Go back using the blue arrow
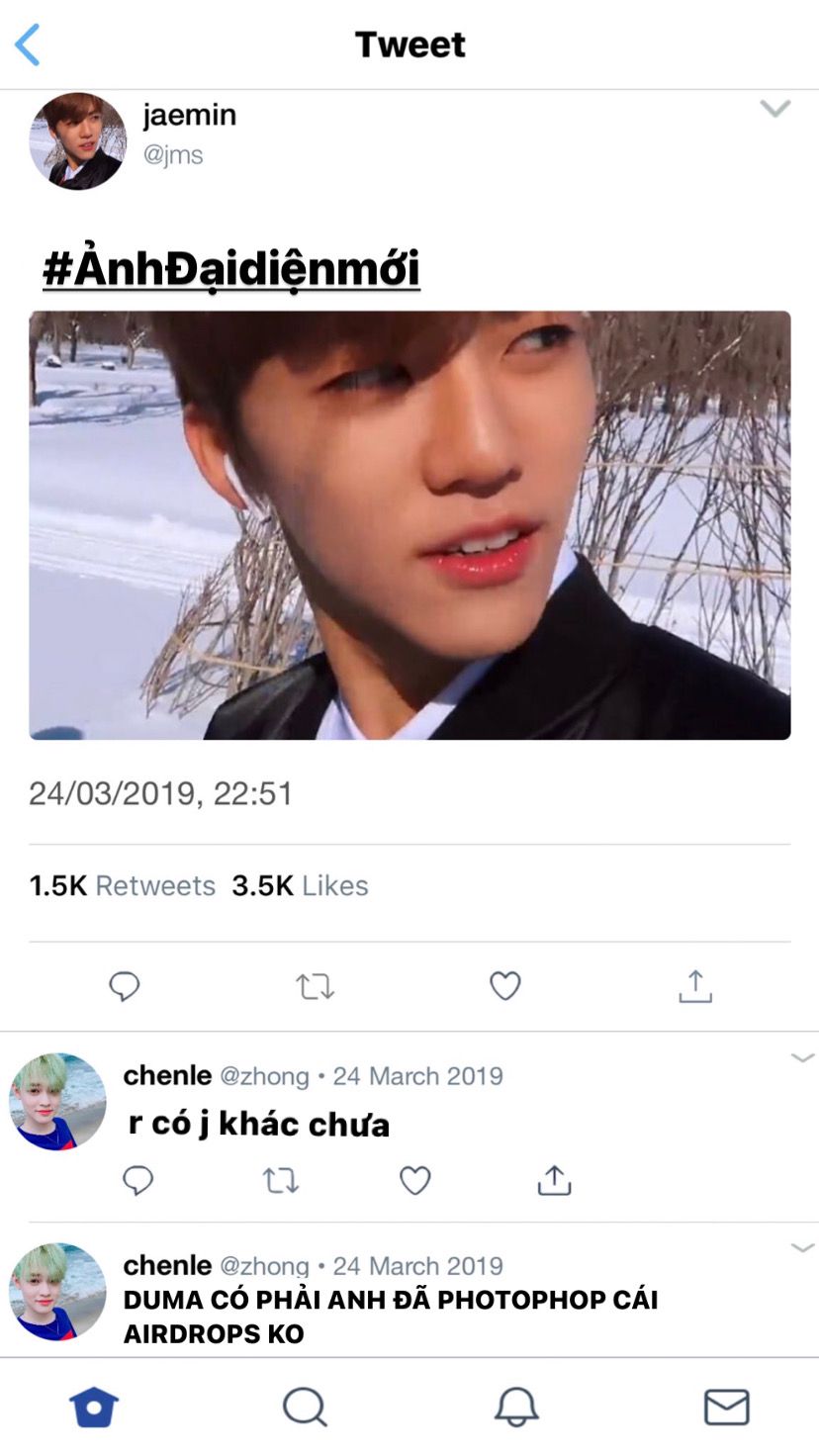This screenshot has width=819, height=1456. [28, 45]
